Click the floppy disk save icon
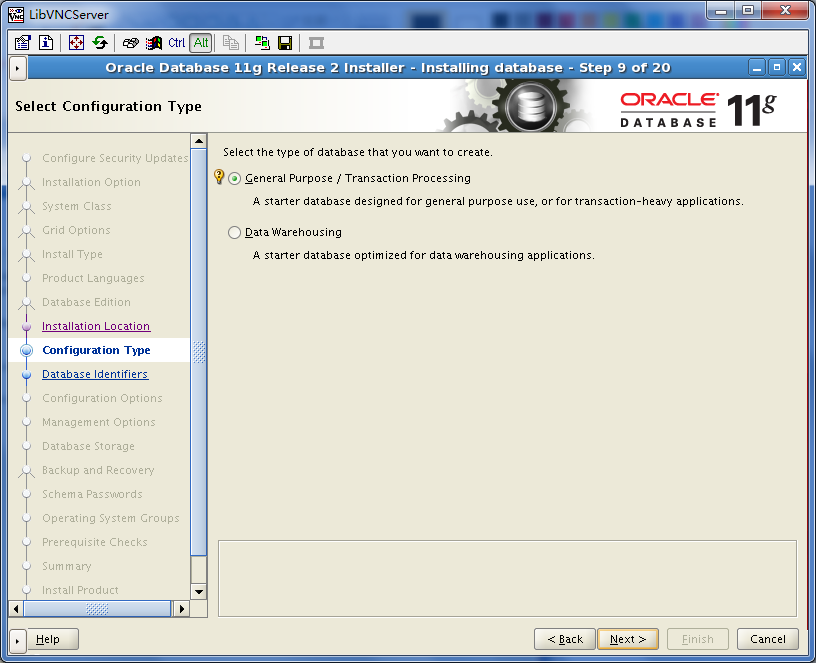The width and height of the screenshot is (816, 663). (285, 43)
